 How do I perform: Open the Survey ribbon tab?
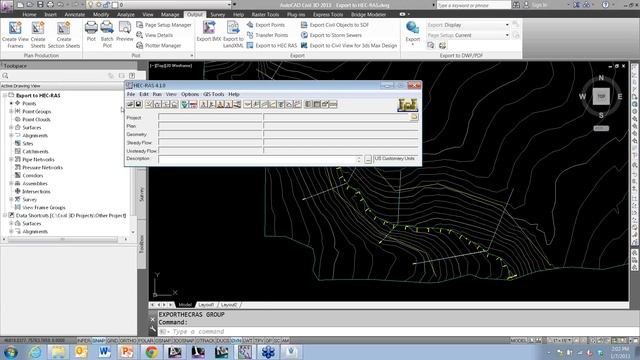point(218,14)
